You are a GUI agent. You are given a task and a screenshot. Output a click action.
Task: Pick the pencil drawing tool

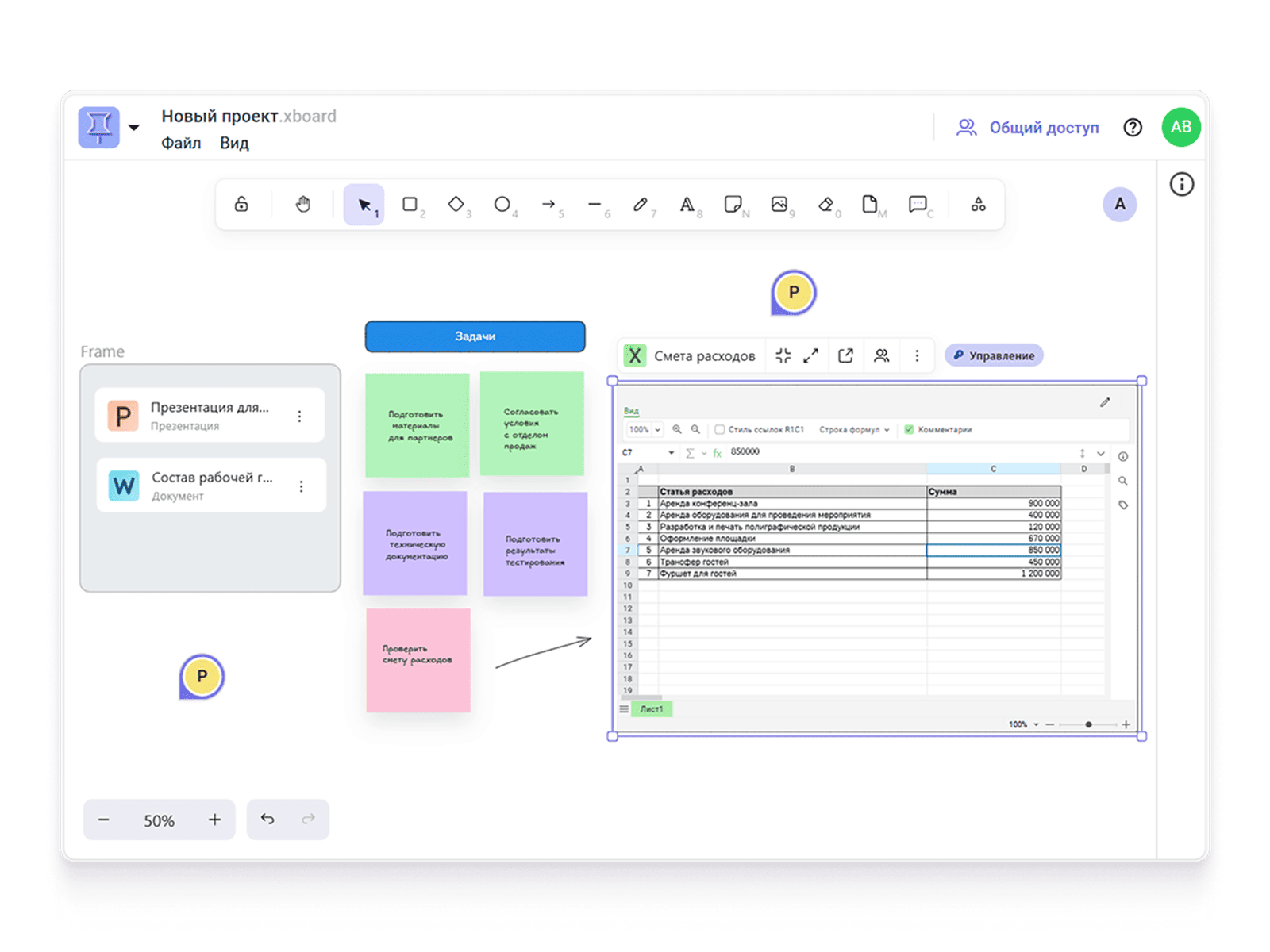[640, 205]
